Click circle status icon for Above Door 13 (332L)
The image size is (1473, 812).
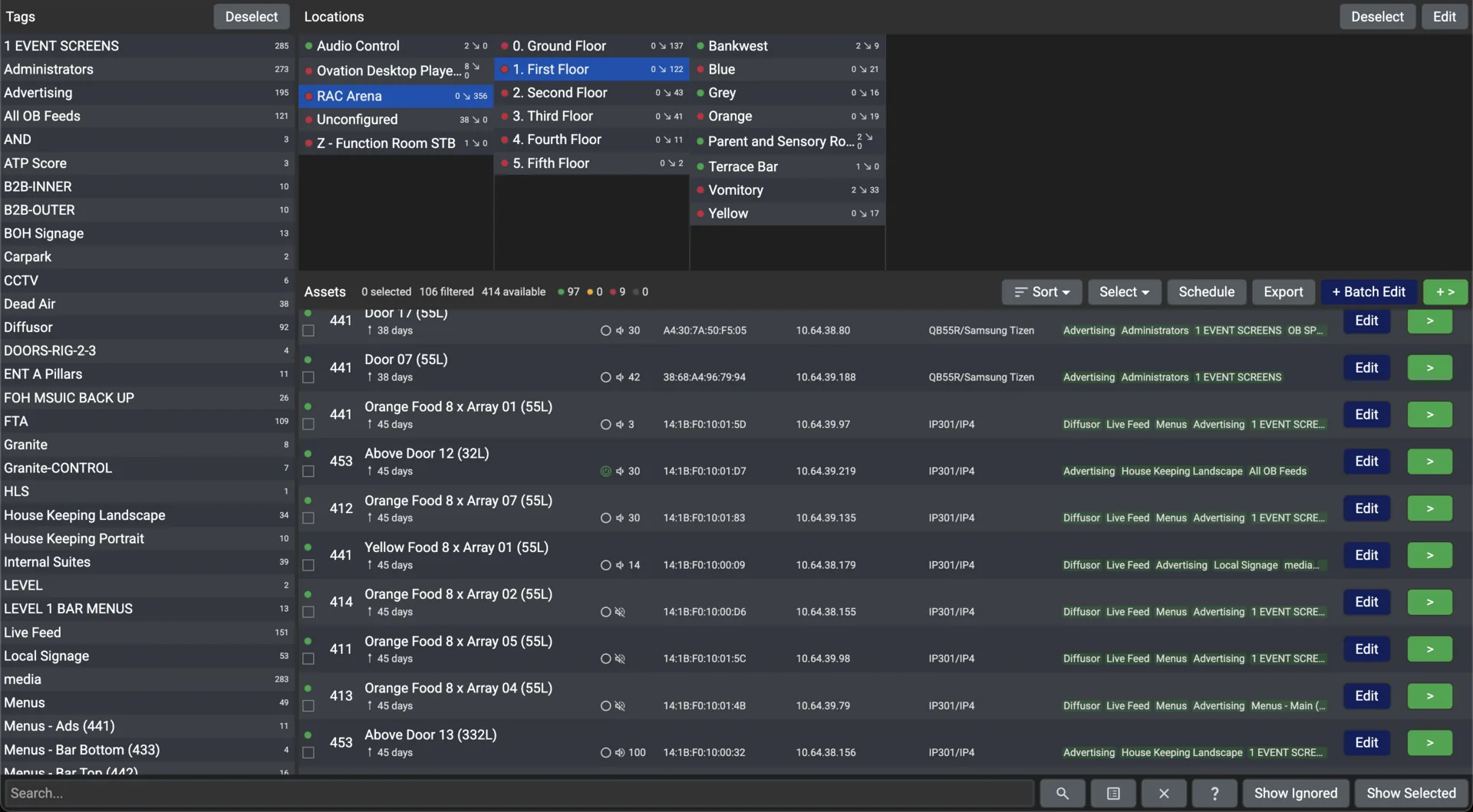605,753
